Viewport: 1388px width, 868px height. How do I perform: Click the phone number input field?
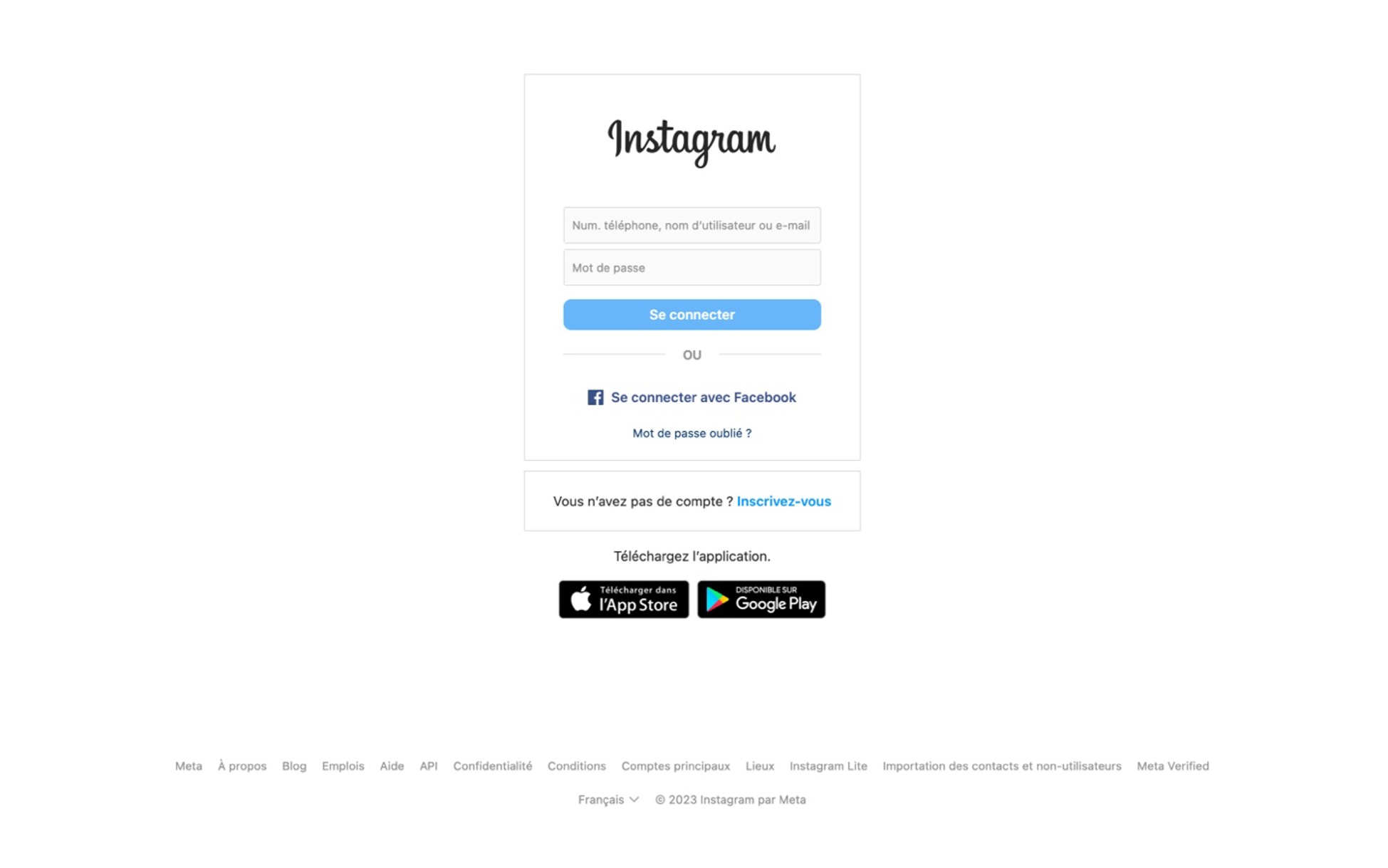tap(693, 225)
